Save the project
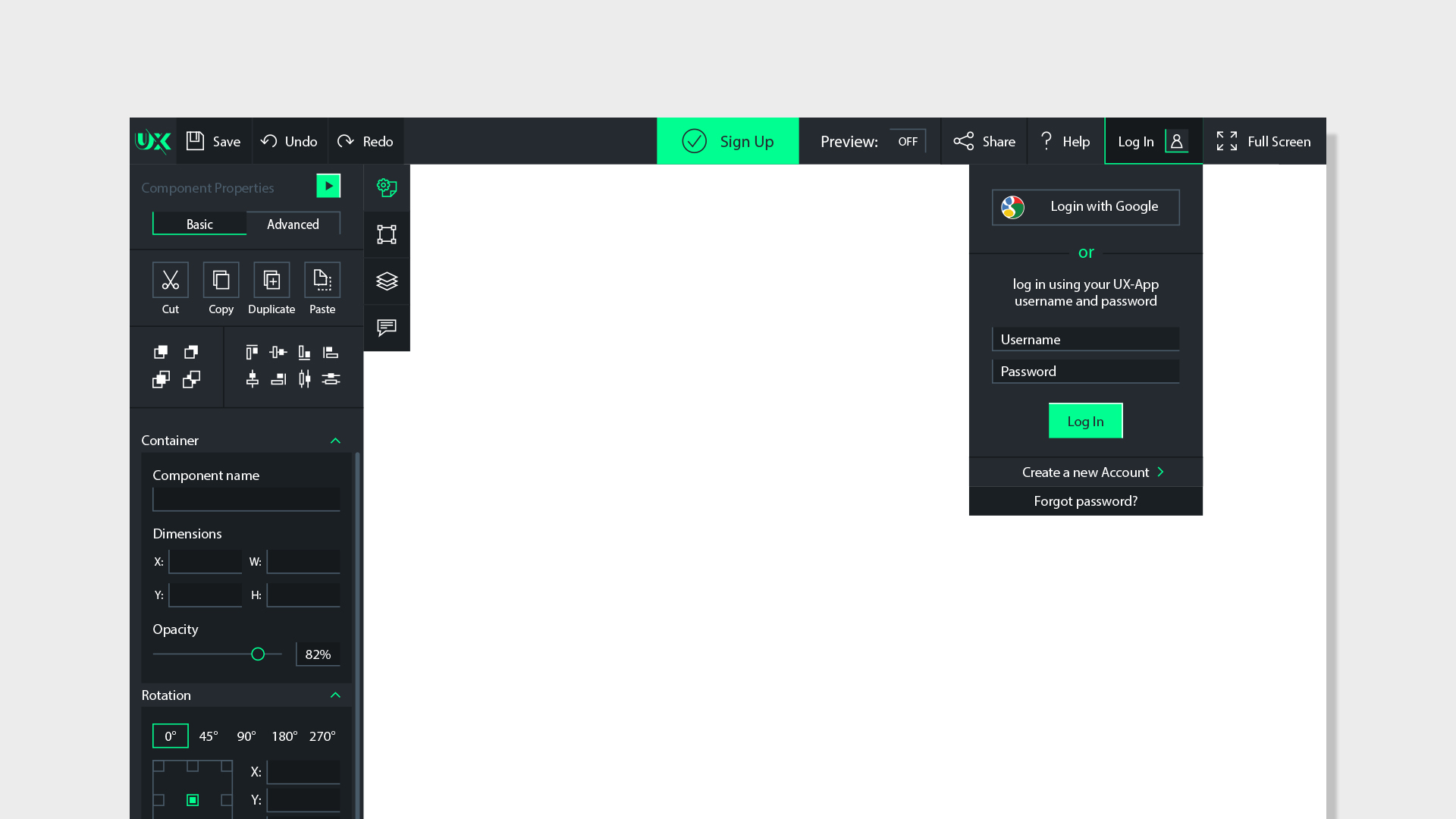This screenshot has width=1456, height=819. [214, 141]
